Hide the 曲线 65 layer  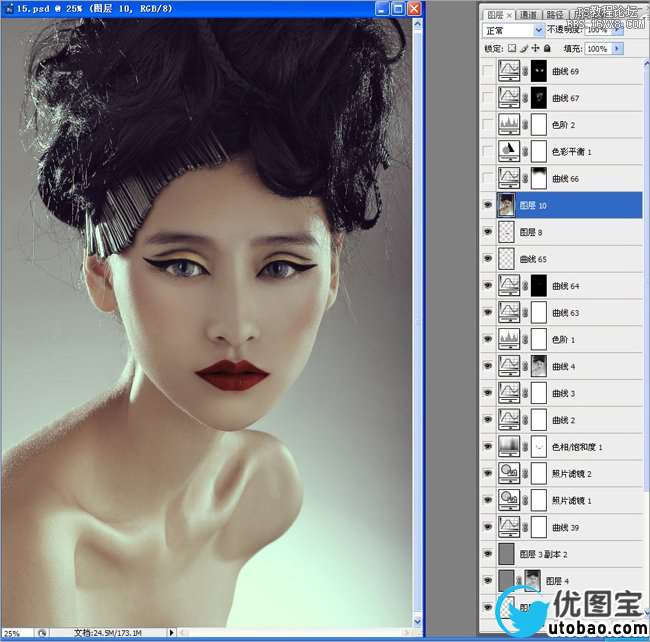click(x=488, y=259)
